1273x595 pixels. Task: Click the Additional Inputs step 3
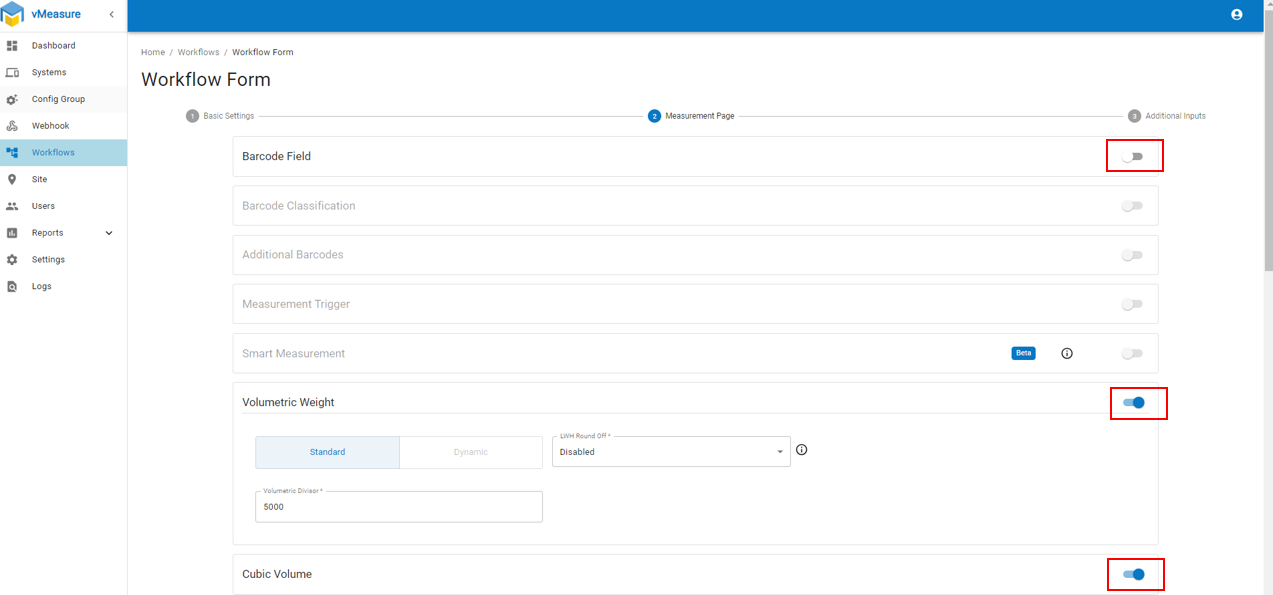(x=1167, y=116)
